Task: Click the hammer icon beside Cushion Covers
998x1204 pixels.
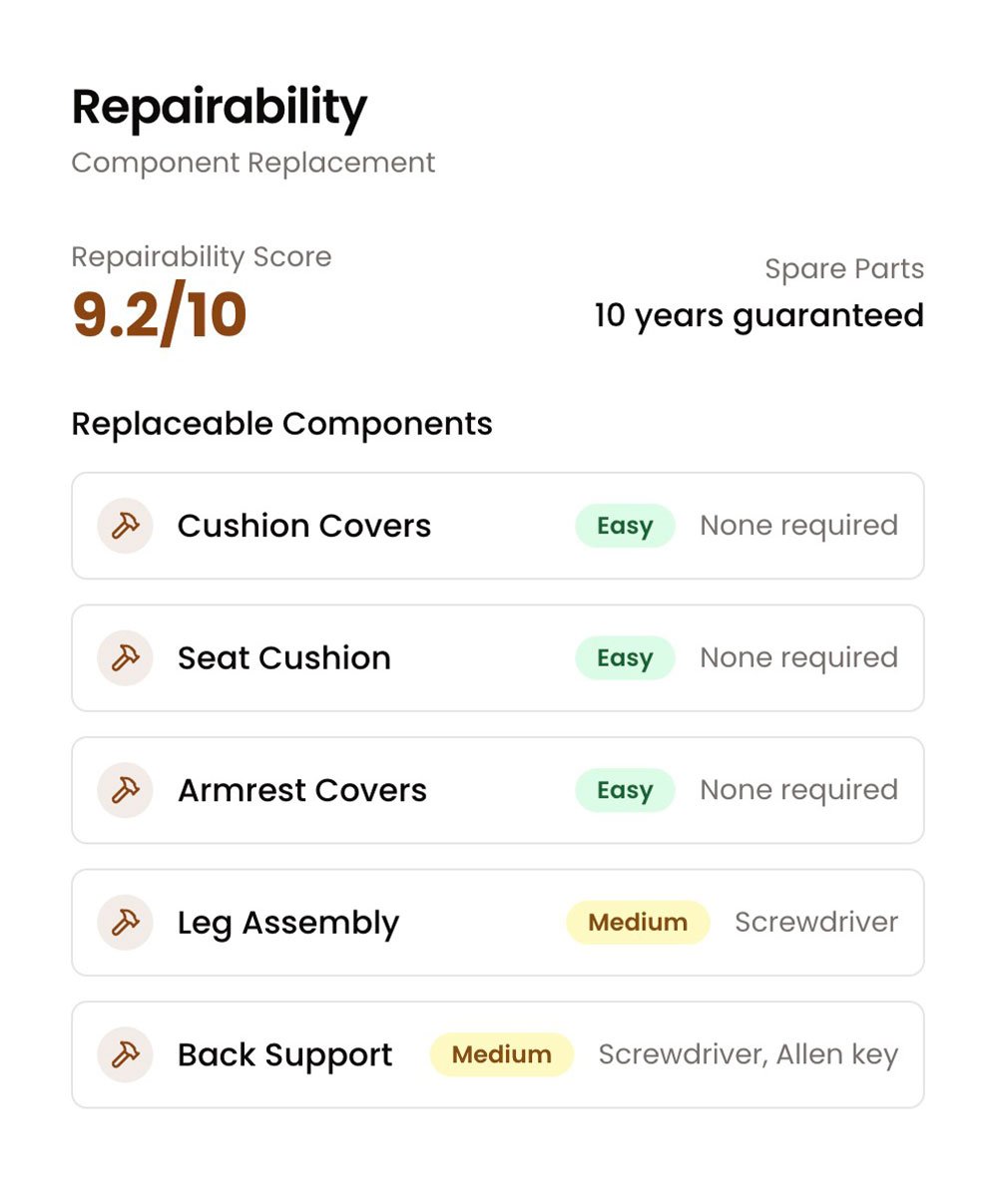Action: point(125,526)
